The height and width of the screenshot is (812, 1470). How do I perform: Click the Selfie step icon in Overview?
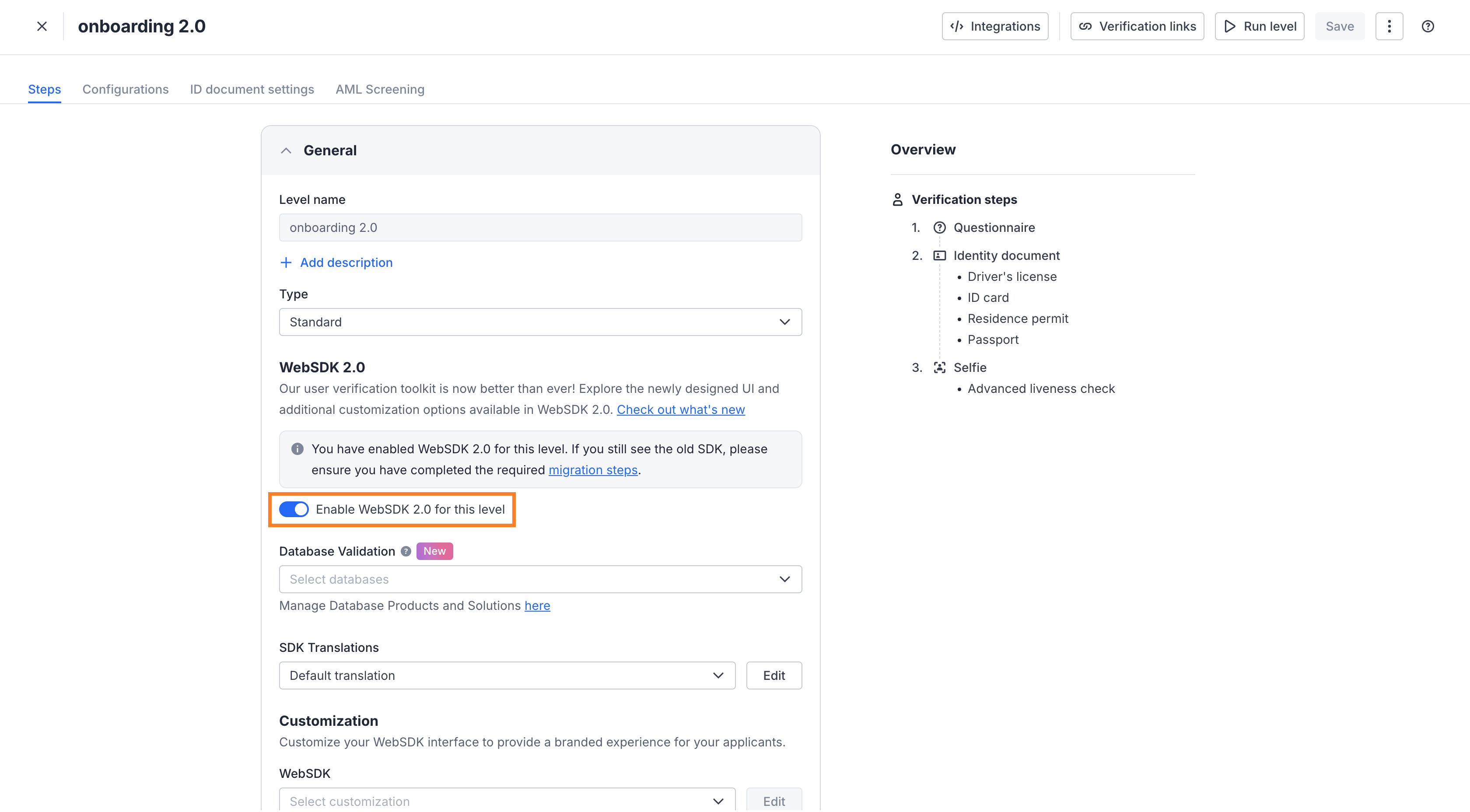pos(939,367)
